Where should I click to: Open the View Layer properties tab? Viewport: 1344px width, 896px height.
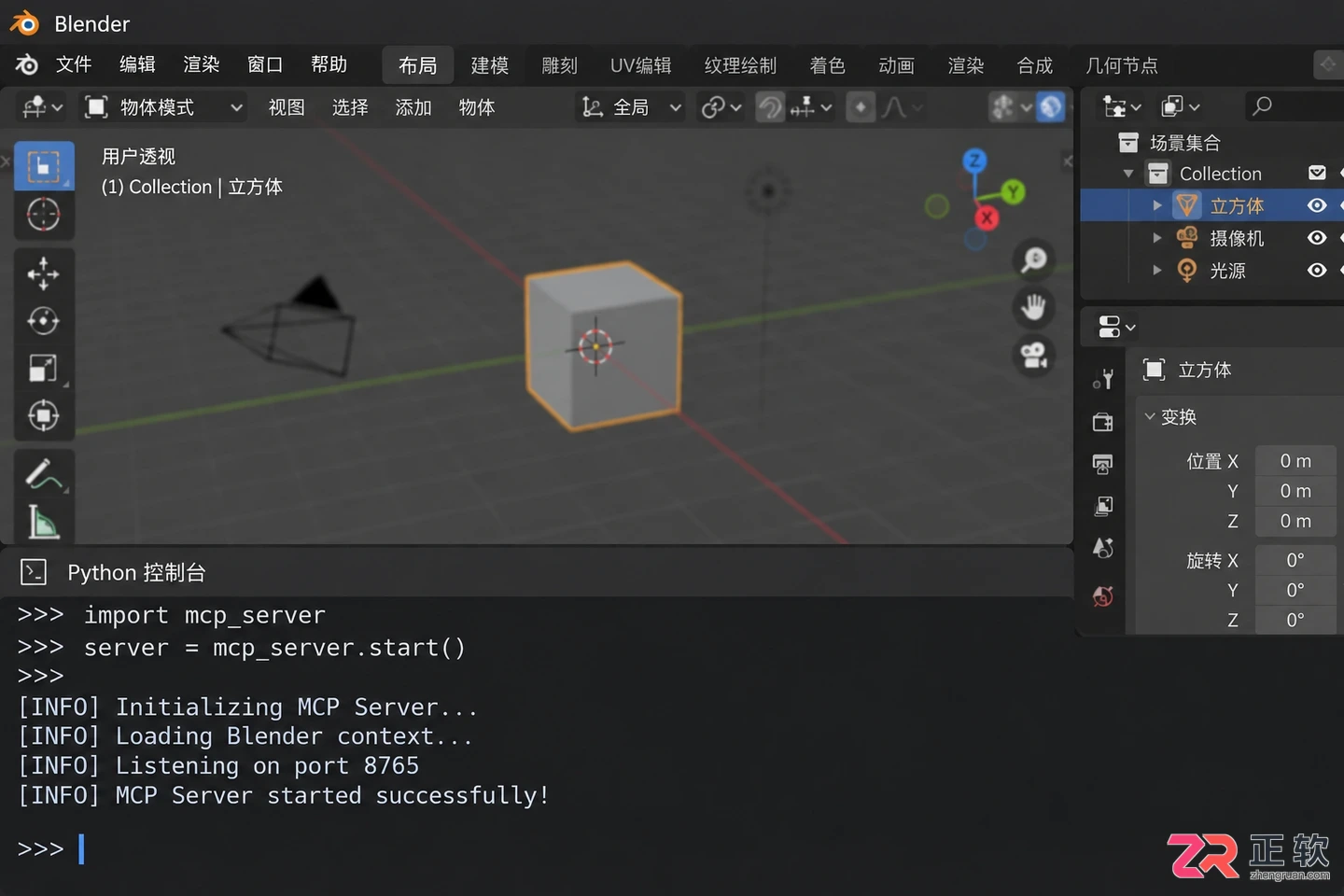1103,506
